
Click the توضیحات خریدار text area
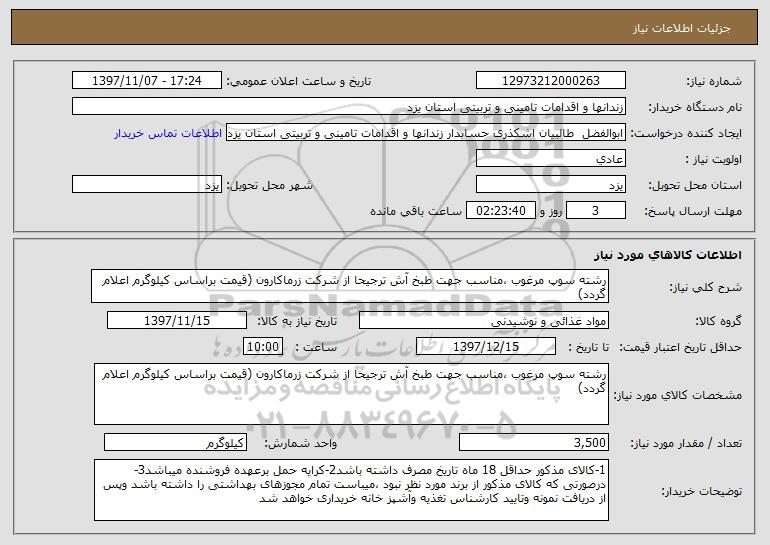(351, 490)
